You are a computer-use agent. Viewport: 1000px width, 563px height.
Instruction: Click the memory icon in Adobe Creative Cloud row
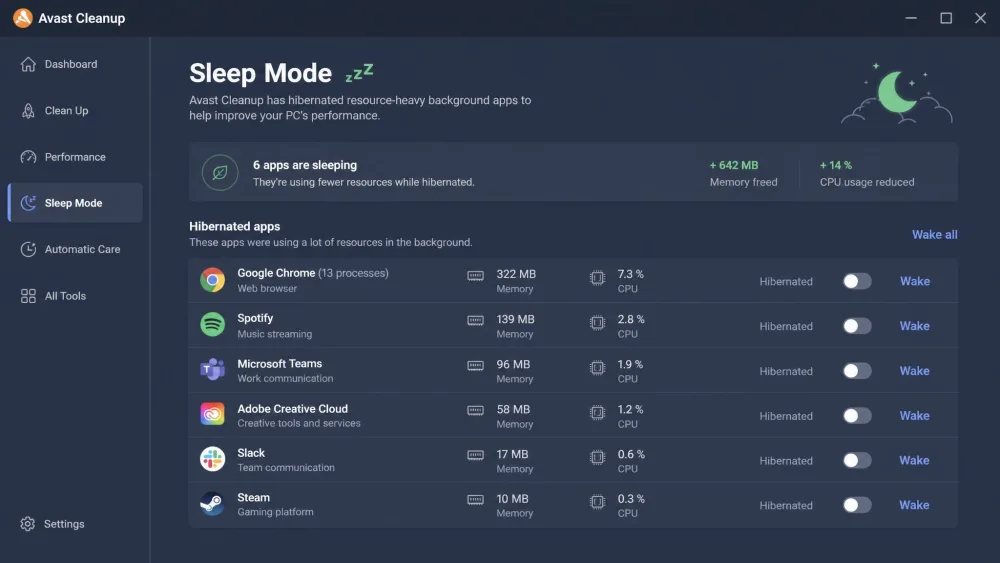click(x=475, y=411)
